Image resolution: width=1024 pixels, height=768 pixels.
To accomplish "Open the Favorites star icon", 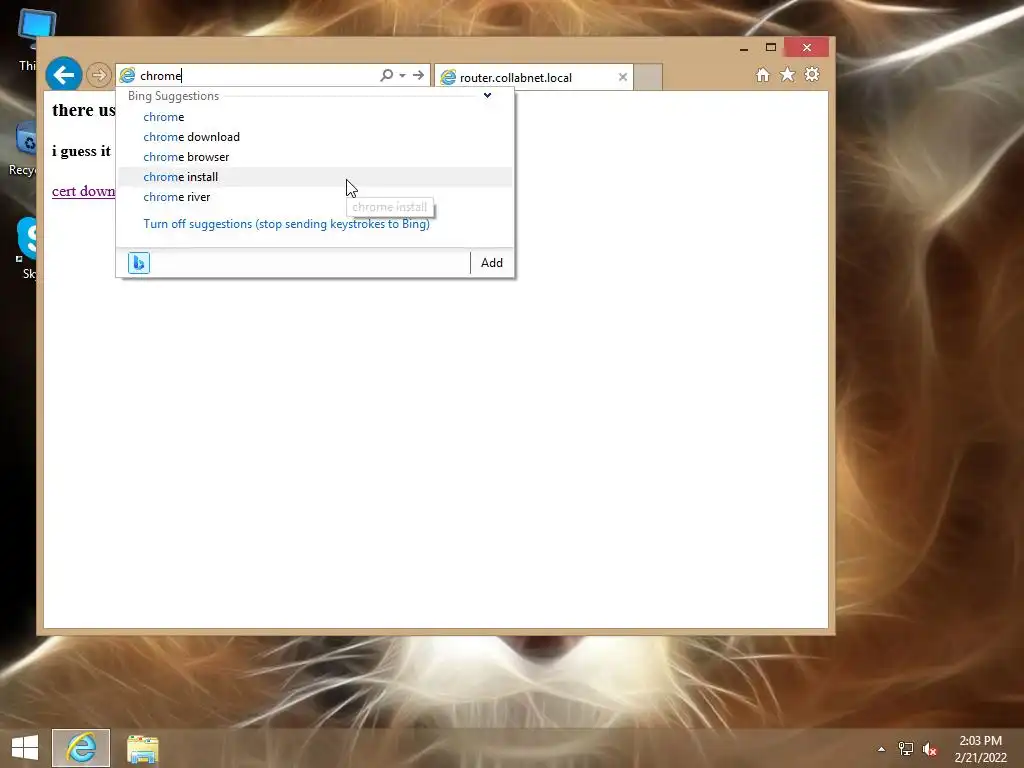I will tap(788, 75).
